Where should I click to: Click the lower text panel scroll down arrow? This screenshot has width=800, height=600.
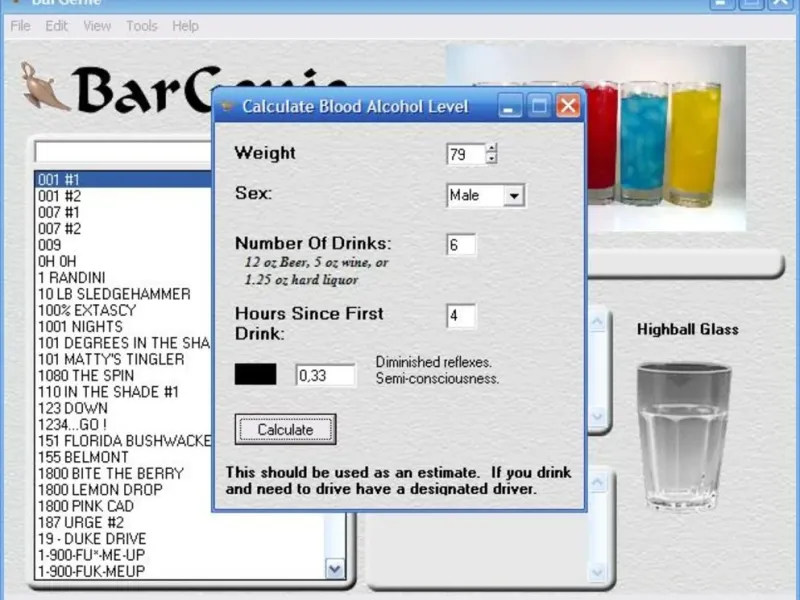coord(597,572)
